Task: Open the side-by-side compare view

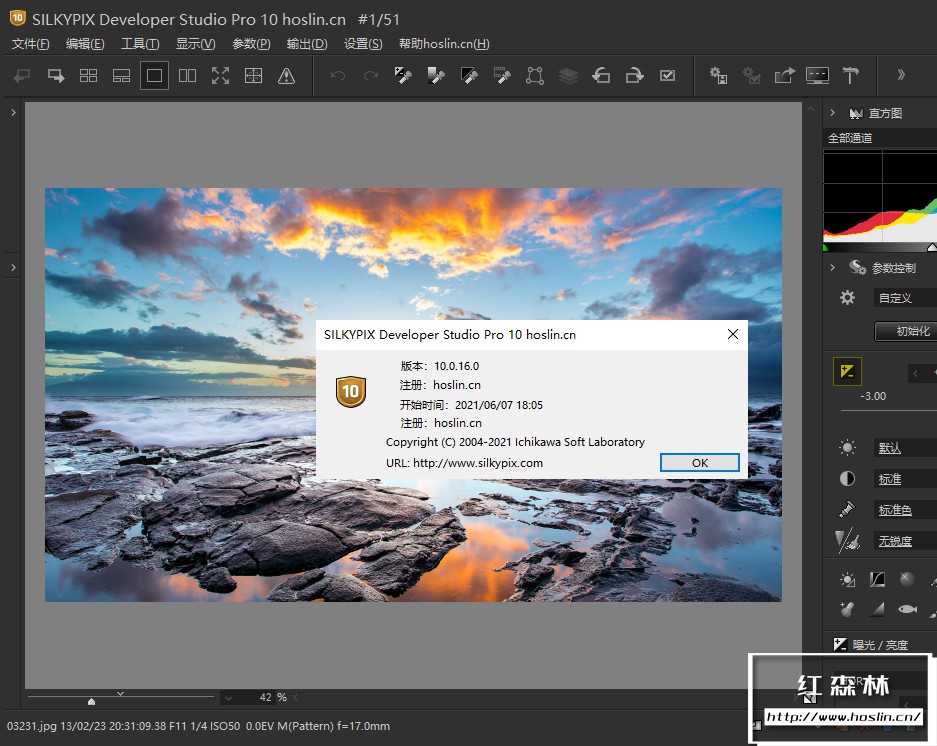Action: click(x=188, y=76)
